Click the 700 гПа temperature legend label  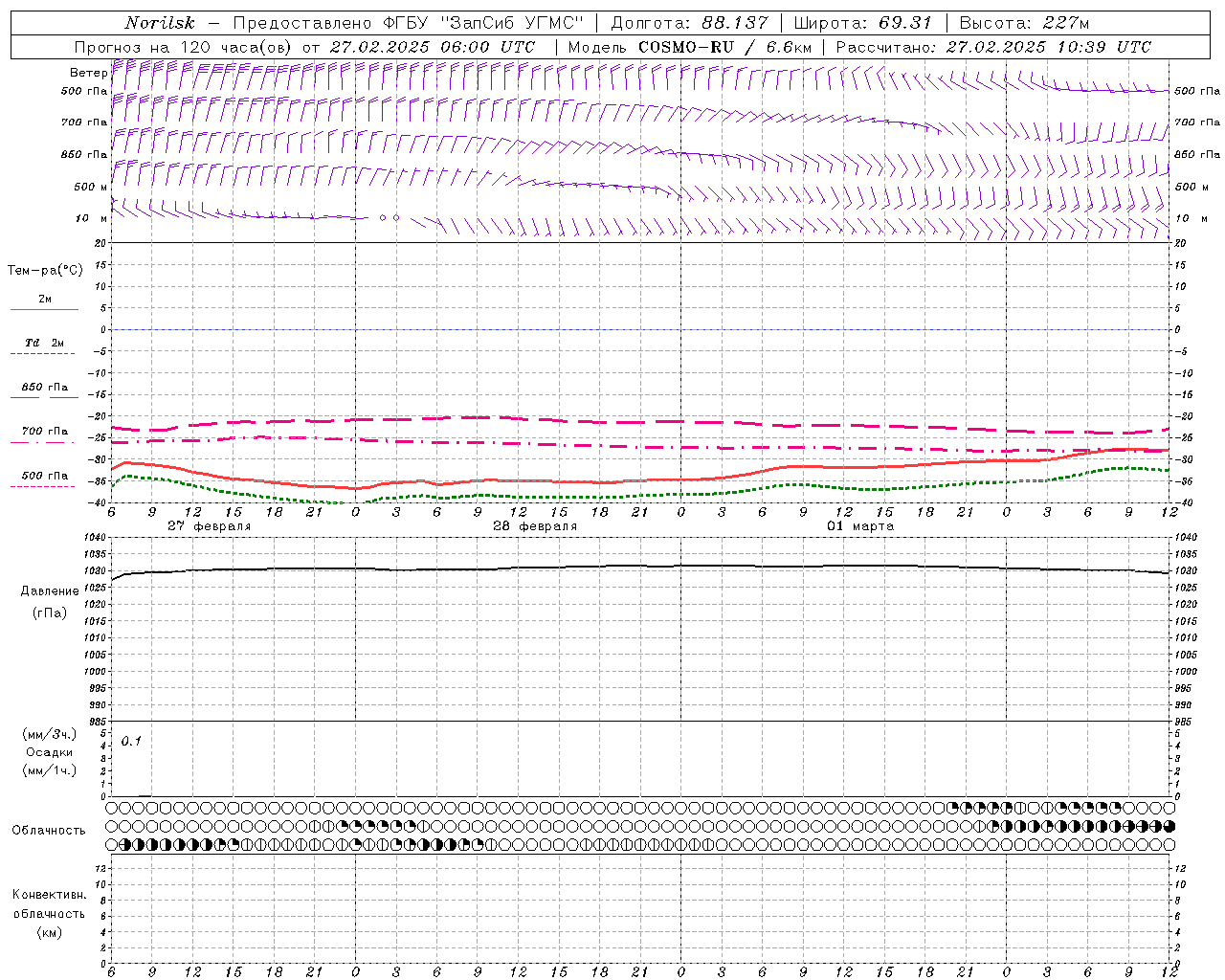pyautogui.click(x=45, y=432)
